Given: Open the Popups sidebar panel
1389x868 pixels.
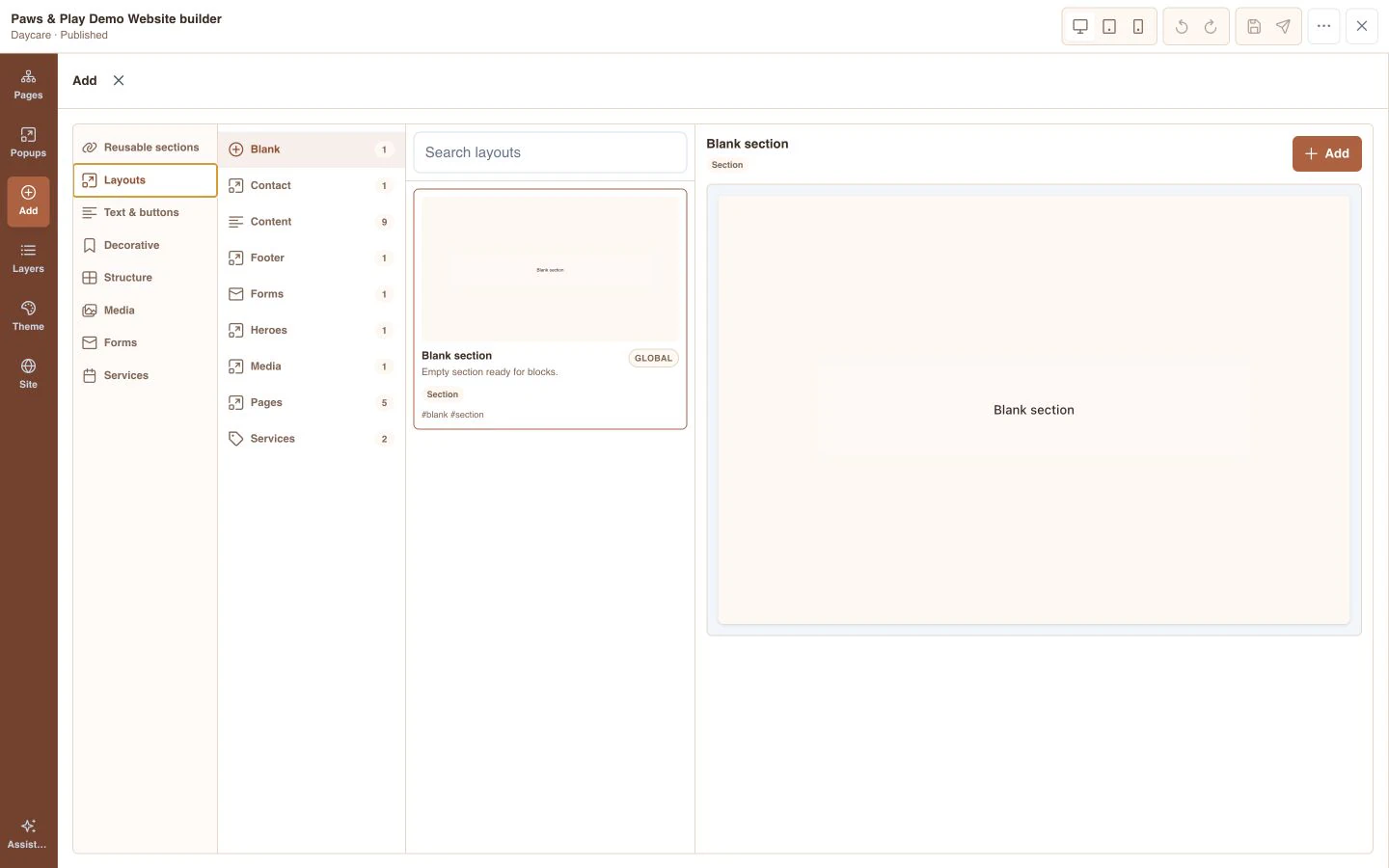Looking at the screenshot, I should point(28,143).
